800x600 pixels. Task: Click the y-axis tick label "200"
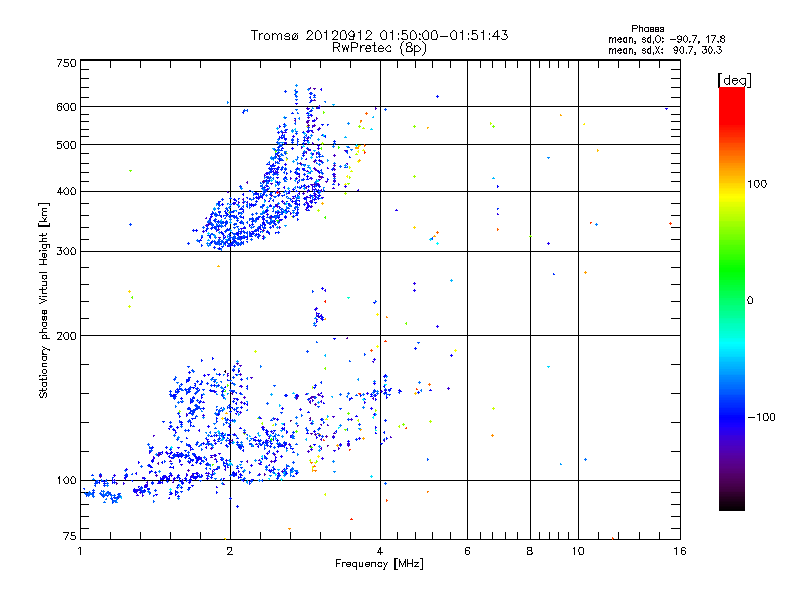(x=66, y=336)
